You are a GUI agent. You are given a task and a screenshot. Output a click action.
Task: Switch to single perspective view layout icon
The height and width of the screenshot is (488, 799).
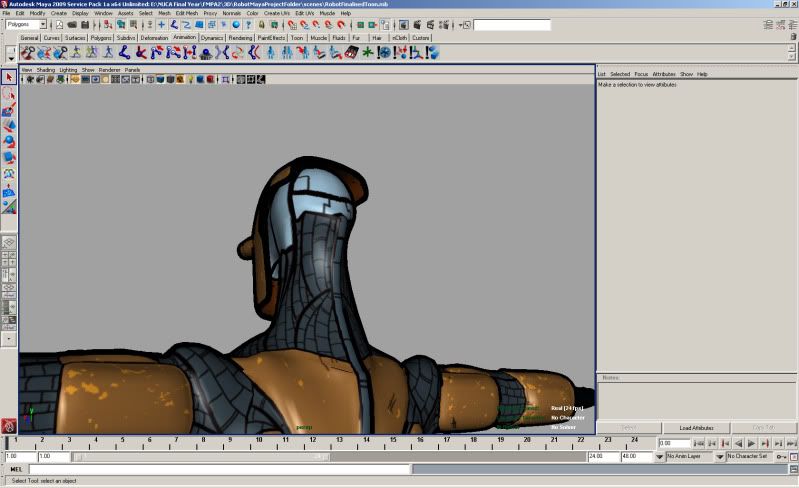pyautogui.click(x=8, y=243)
